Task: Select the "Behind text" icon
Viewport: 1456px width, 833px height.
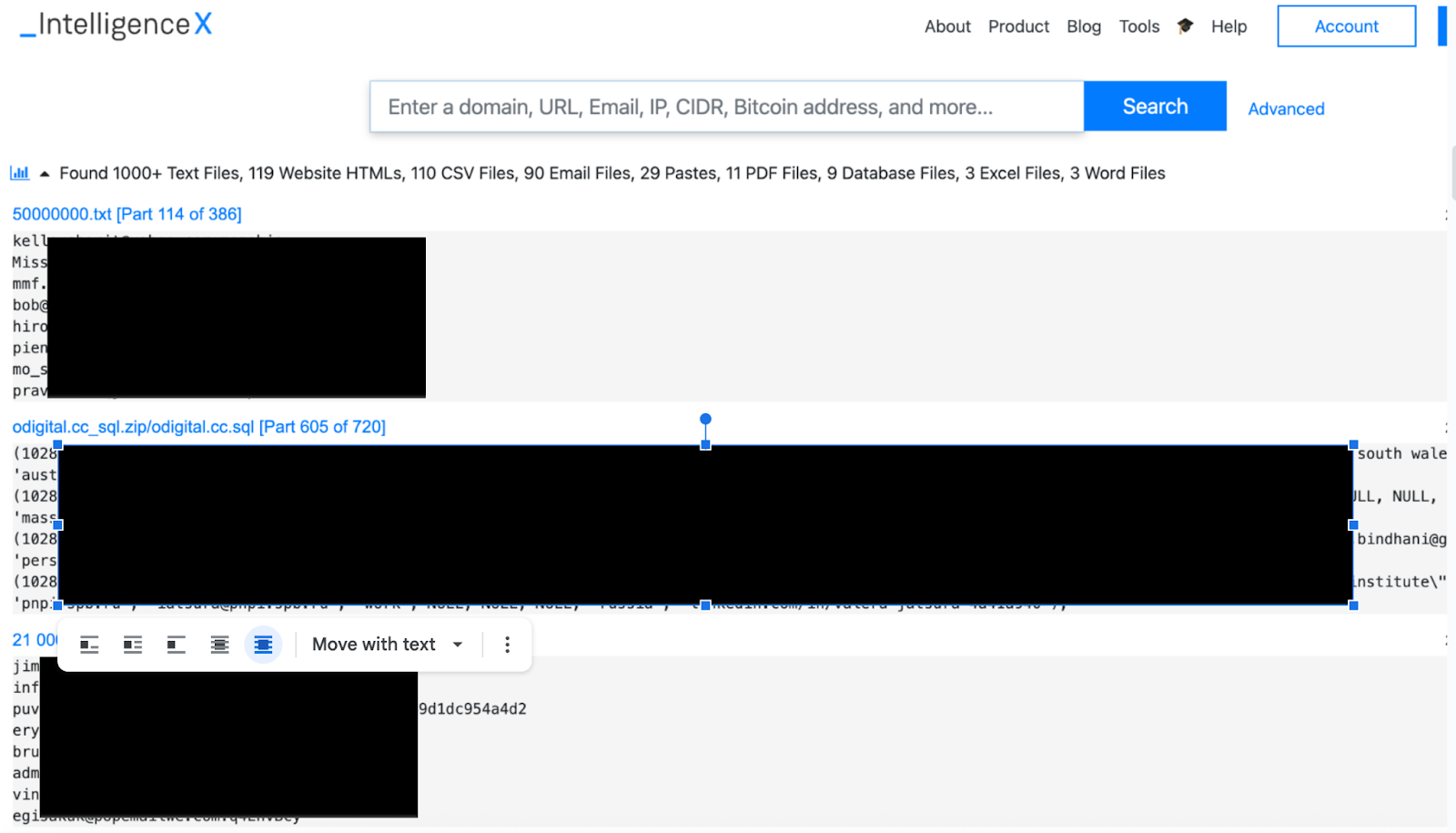Action: pyautogui.click(x=219, y=644)
